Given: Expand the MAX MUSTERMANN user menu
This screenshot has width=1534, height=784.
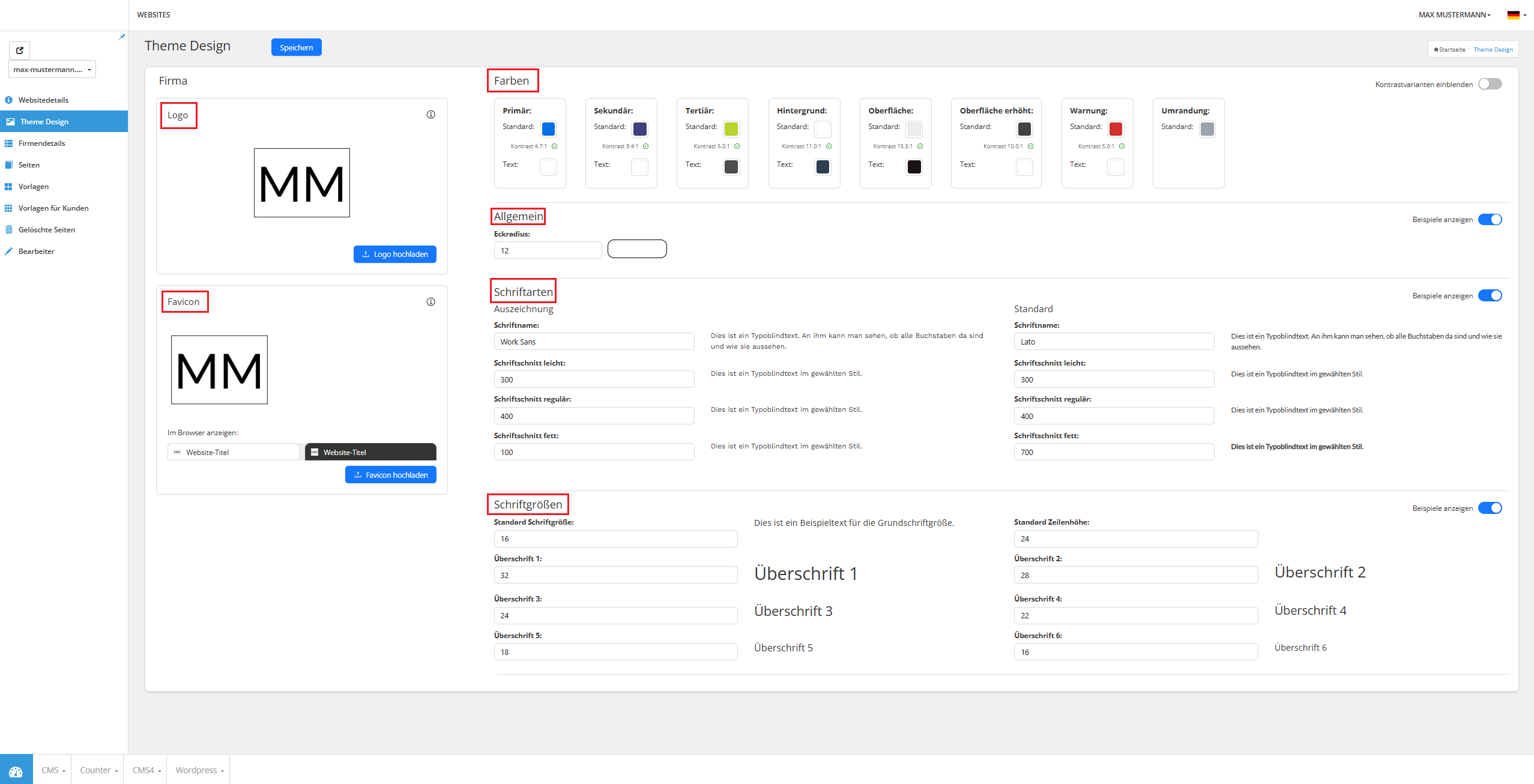Looking at the screenshot, I should coord(1454,15).
